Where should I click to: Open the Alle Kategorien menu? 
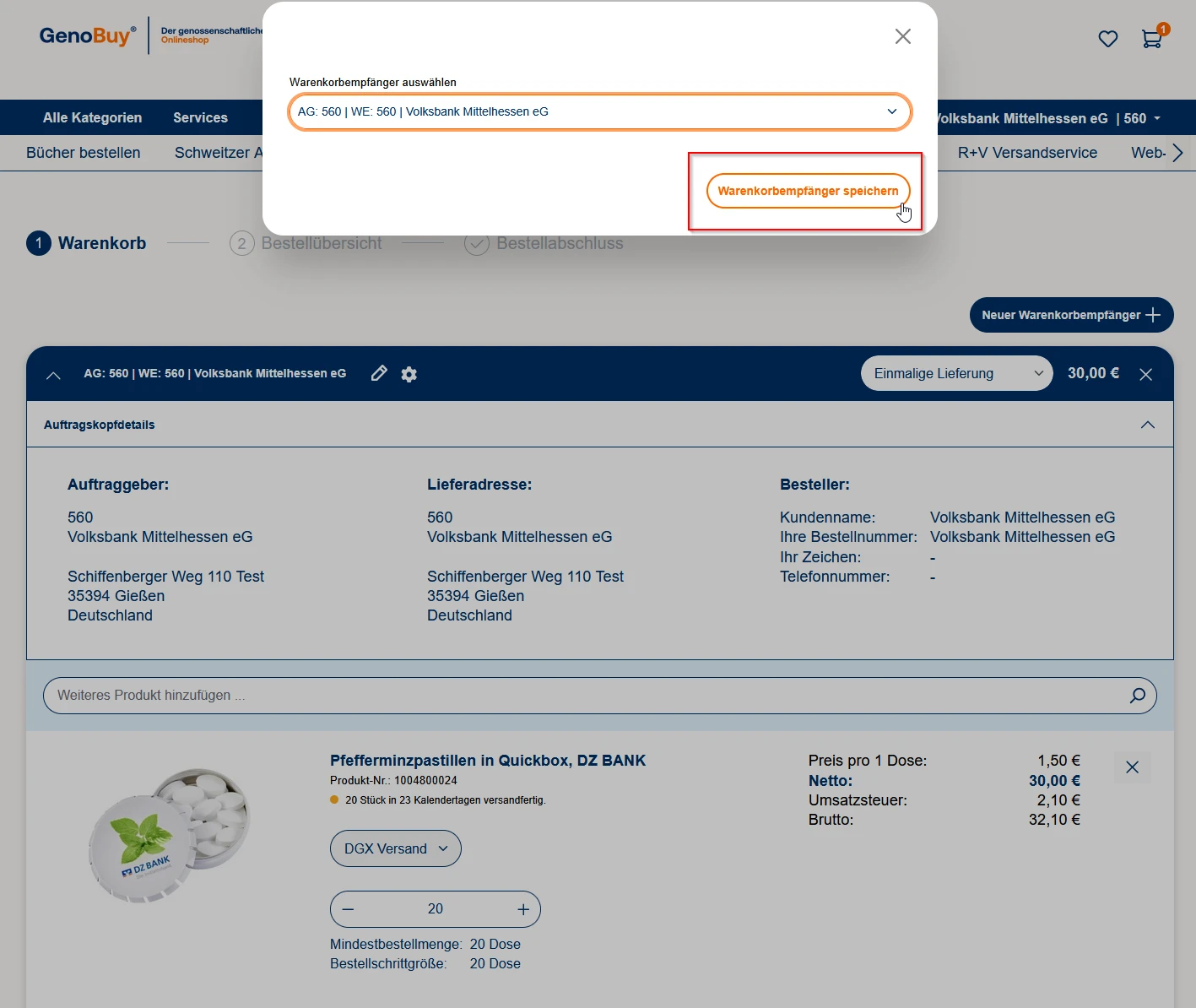pos(92,117)
